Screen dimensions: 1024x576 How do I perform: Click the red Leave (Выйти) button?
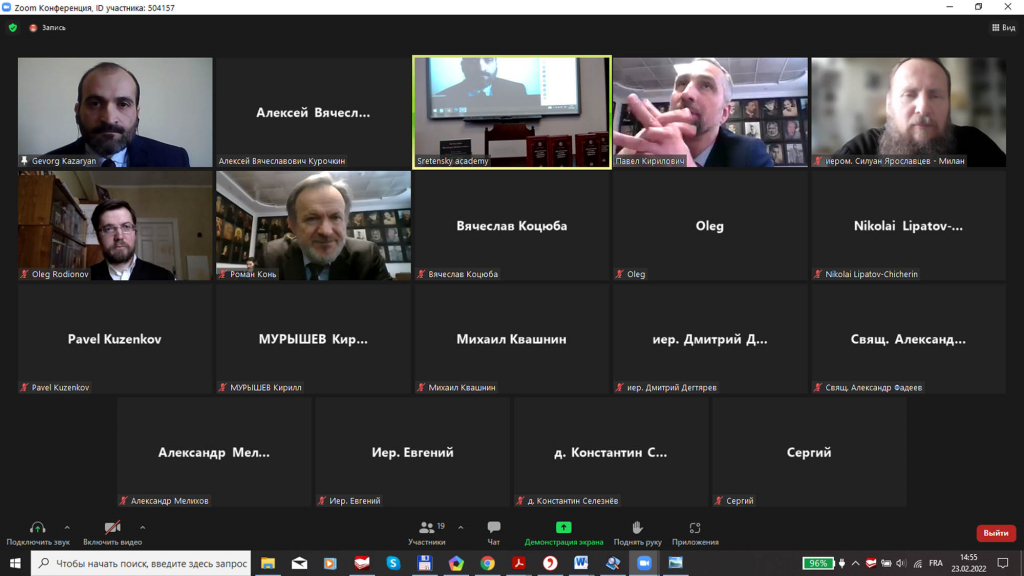tap(995, 533)
